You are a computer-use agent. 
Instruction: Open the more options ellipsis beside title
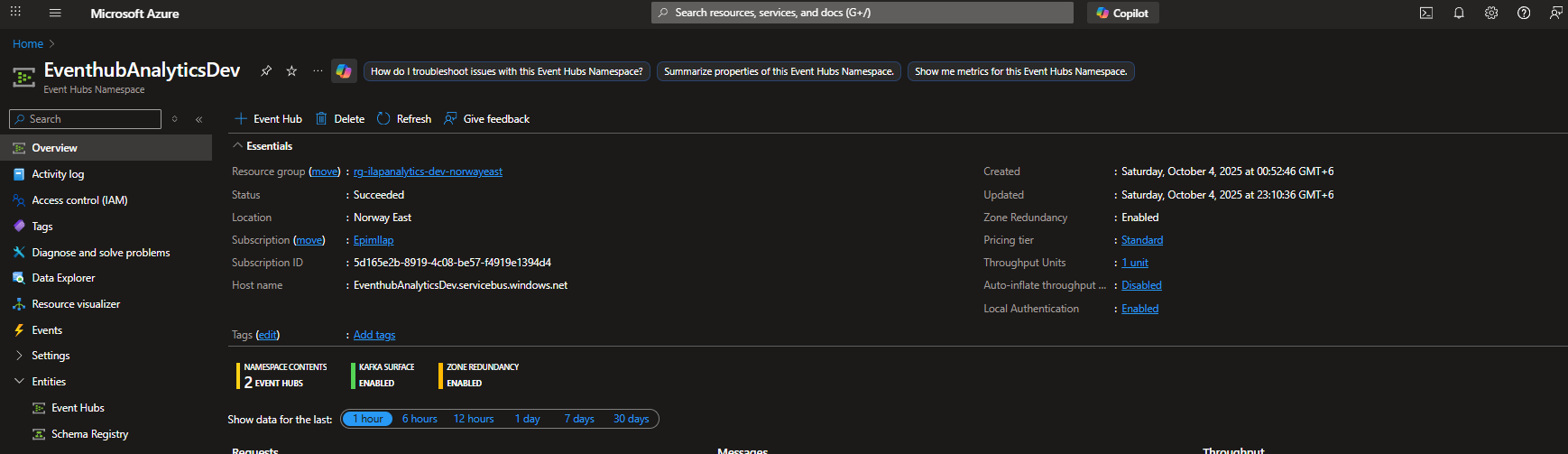click(x=318, y=71)
